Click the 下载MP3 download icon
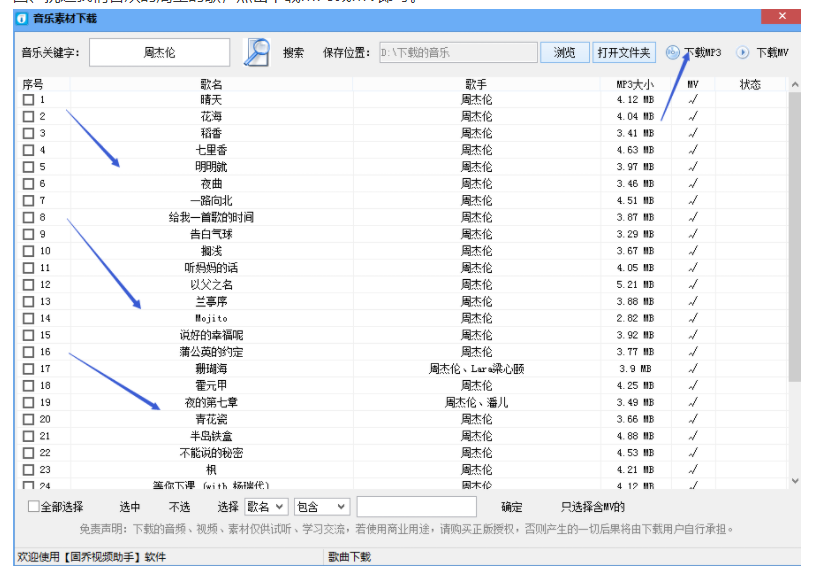This screenshot has width=827, height=576. click(x=674, y=53)
